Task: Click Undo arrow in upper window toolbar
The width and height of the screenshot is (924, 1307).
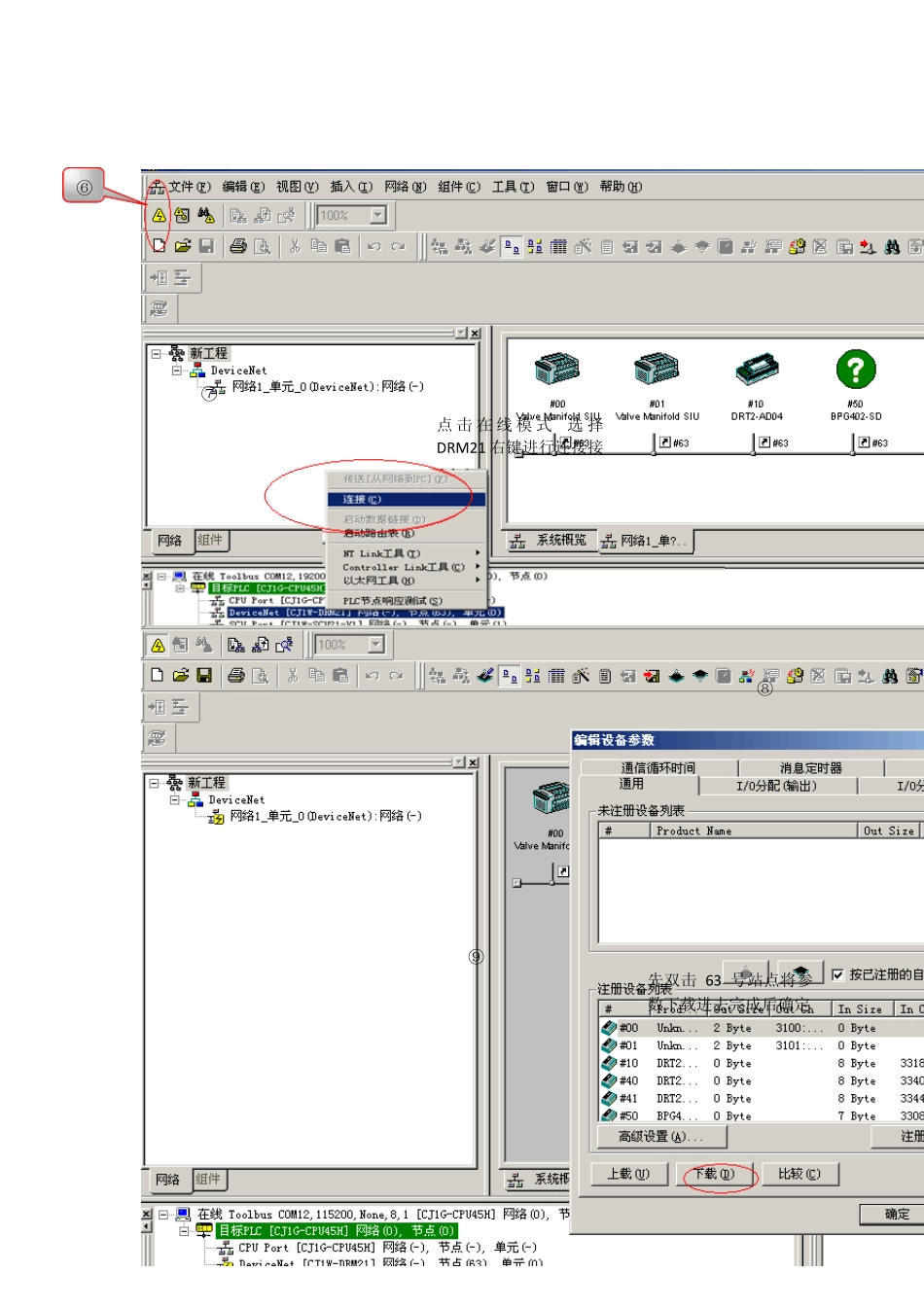Action: tap(373, 246)
